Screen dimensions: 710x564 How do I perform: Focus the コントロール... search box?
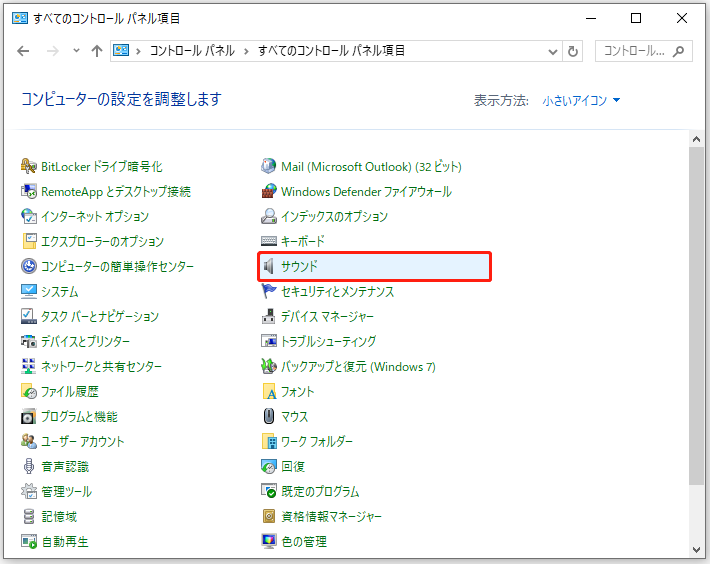click(x=643, y=51)
